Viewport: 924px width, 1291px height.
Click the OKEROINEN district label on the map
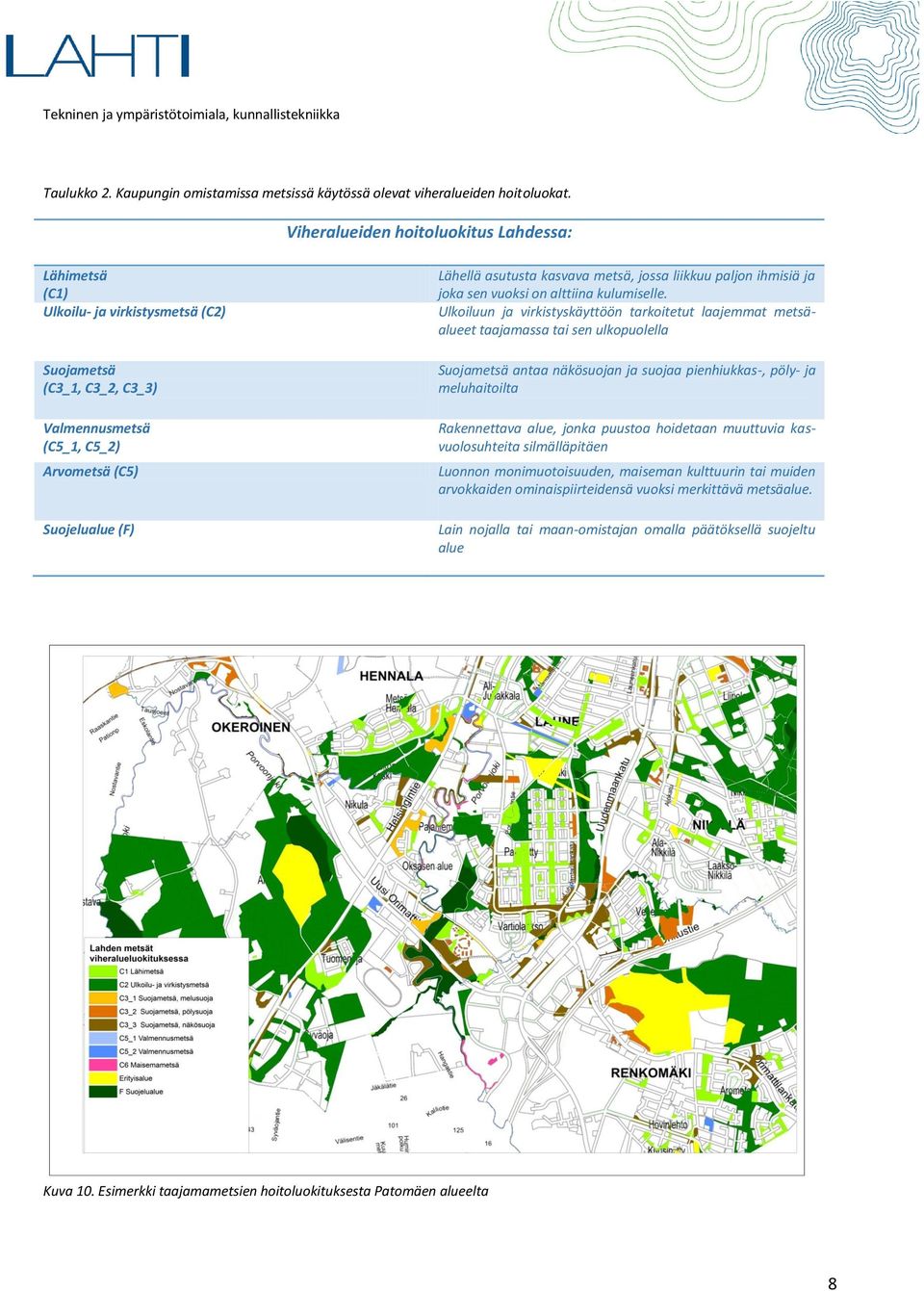coord(250,727)
